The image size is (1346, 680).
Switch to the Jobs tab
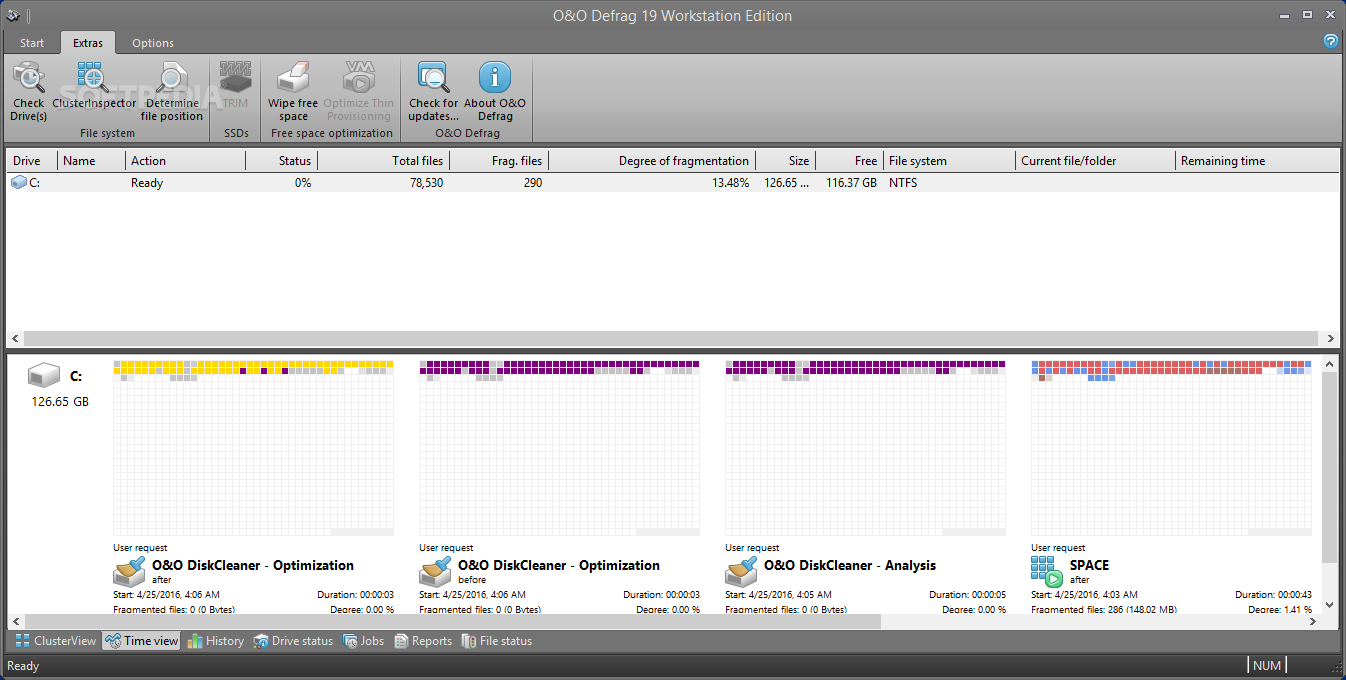click(364, 641)
